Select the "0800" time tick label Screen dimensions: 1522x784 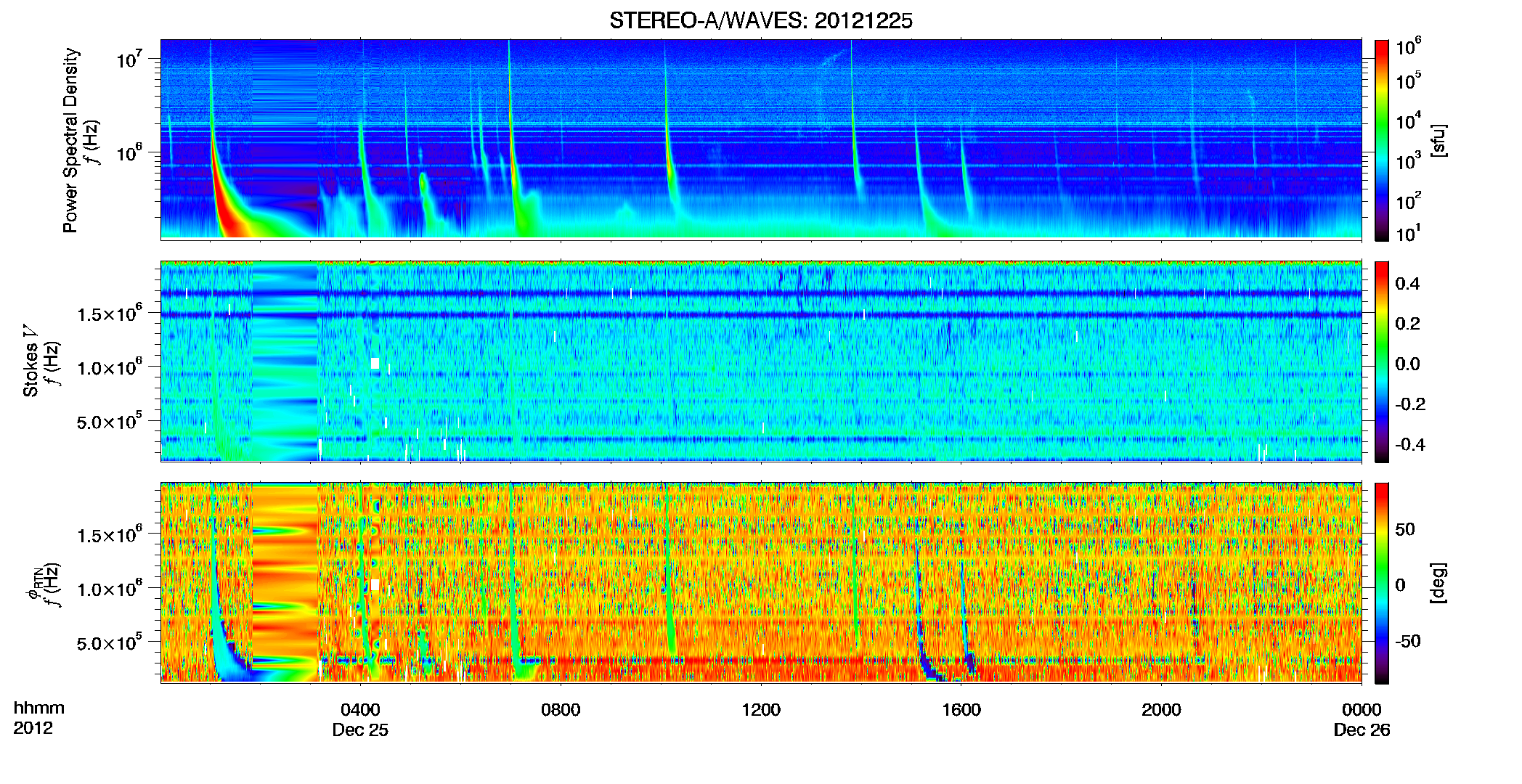(x=561, y=709)
